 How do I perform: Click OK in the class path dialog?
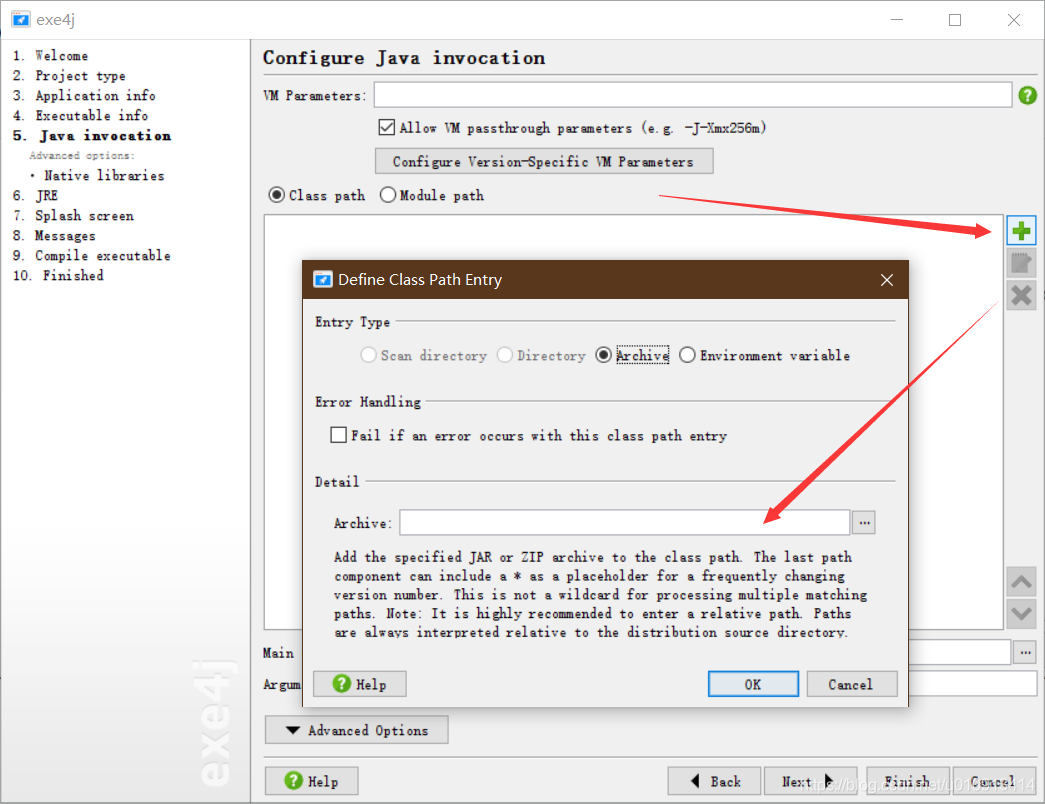pyautogui.click(x=753, y=684)
